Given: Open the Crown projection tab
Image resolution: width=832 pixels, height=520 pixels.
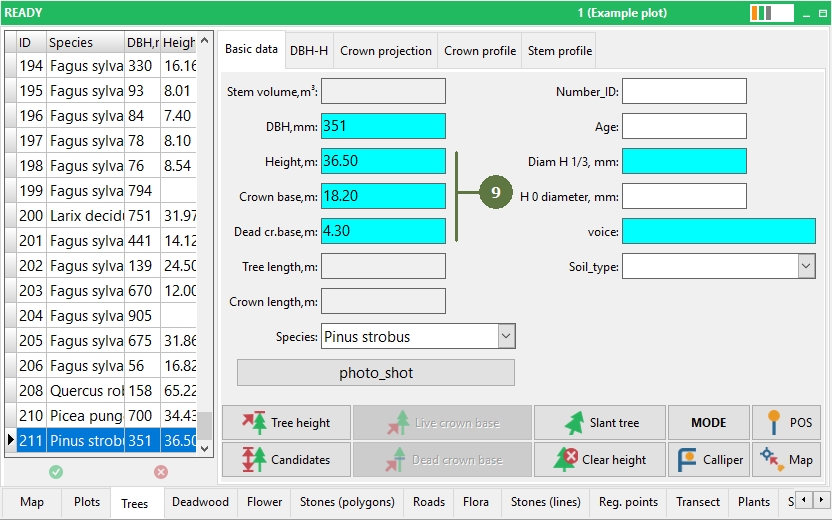Looking at the screenshot, I should coord(386,51).
